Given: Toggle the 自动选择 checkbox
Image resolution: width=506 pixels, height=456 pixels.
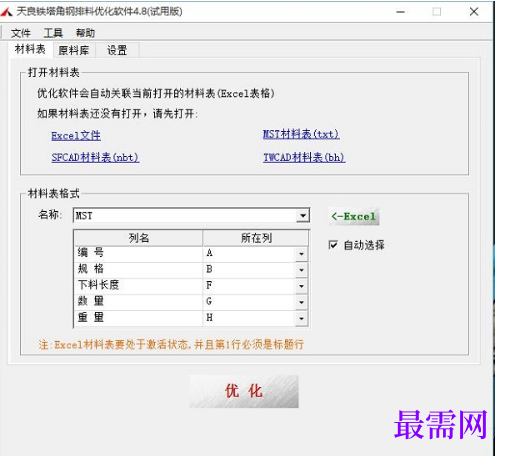Looking at the screenshot, I should point(333,245).
